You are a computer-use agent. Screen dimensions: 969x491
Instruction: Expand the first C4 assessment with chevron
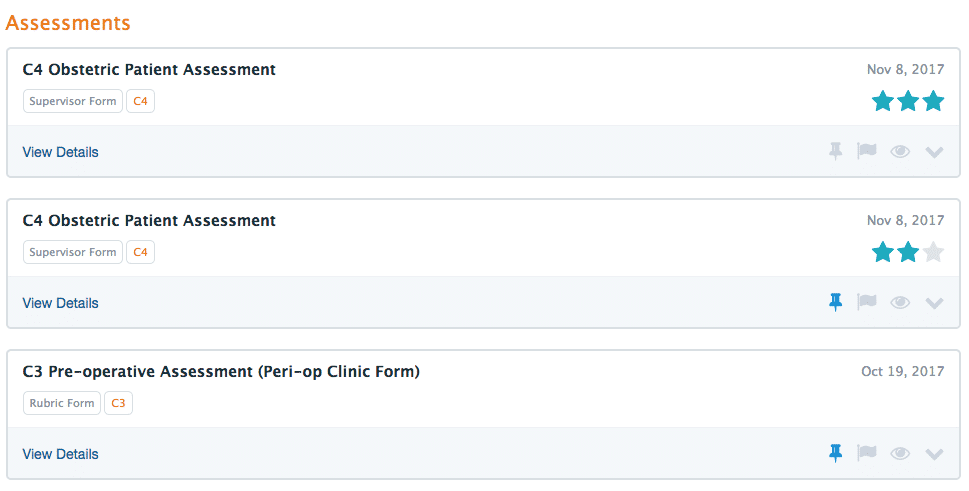(x=934, y=152)
